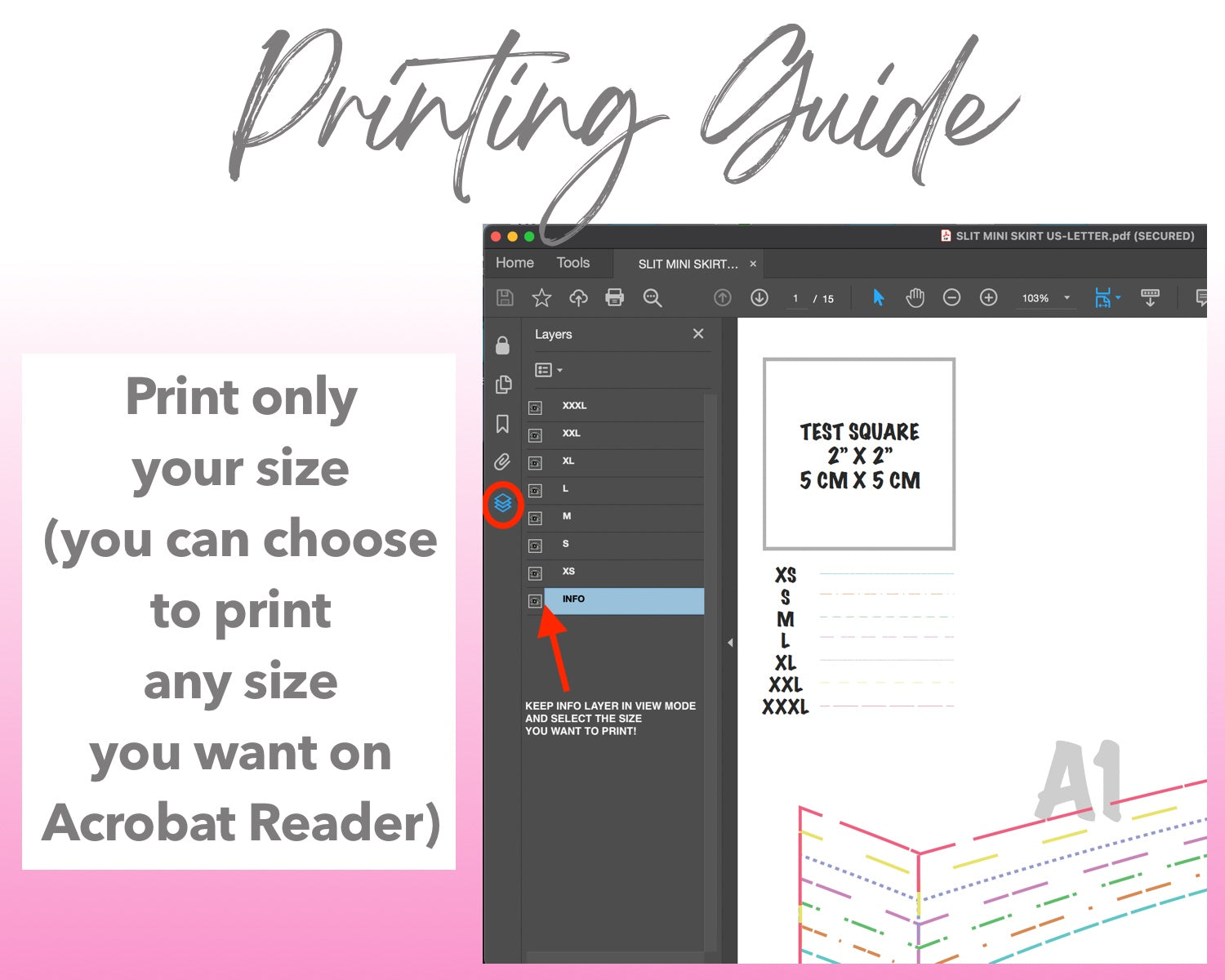1225x980 pixels.
Task: Toggle visibility of the XXXL layer
Action: coord(535,408)
